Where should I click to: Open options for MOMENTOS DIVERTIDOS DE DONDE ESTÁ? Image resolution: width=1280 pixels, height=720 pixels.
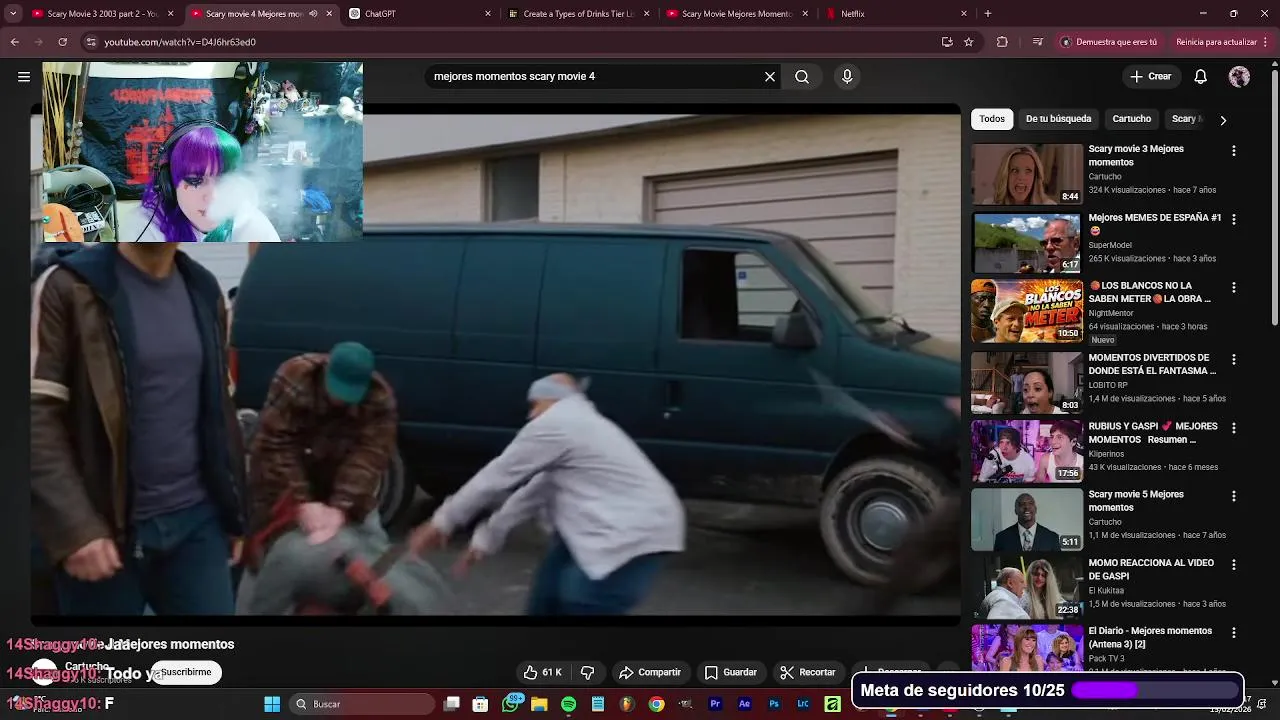click(x=1234, y=359)
